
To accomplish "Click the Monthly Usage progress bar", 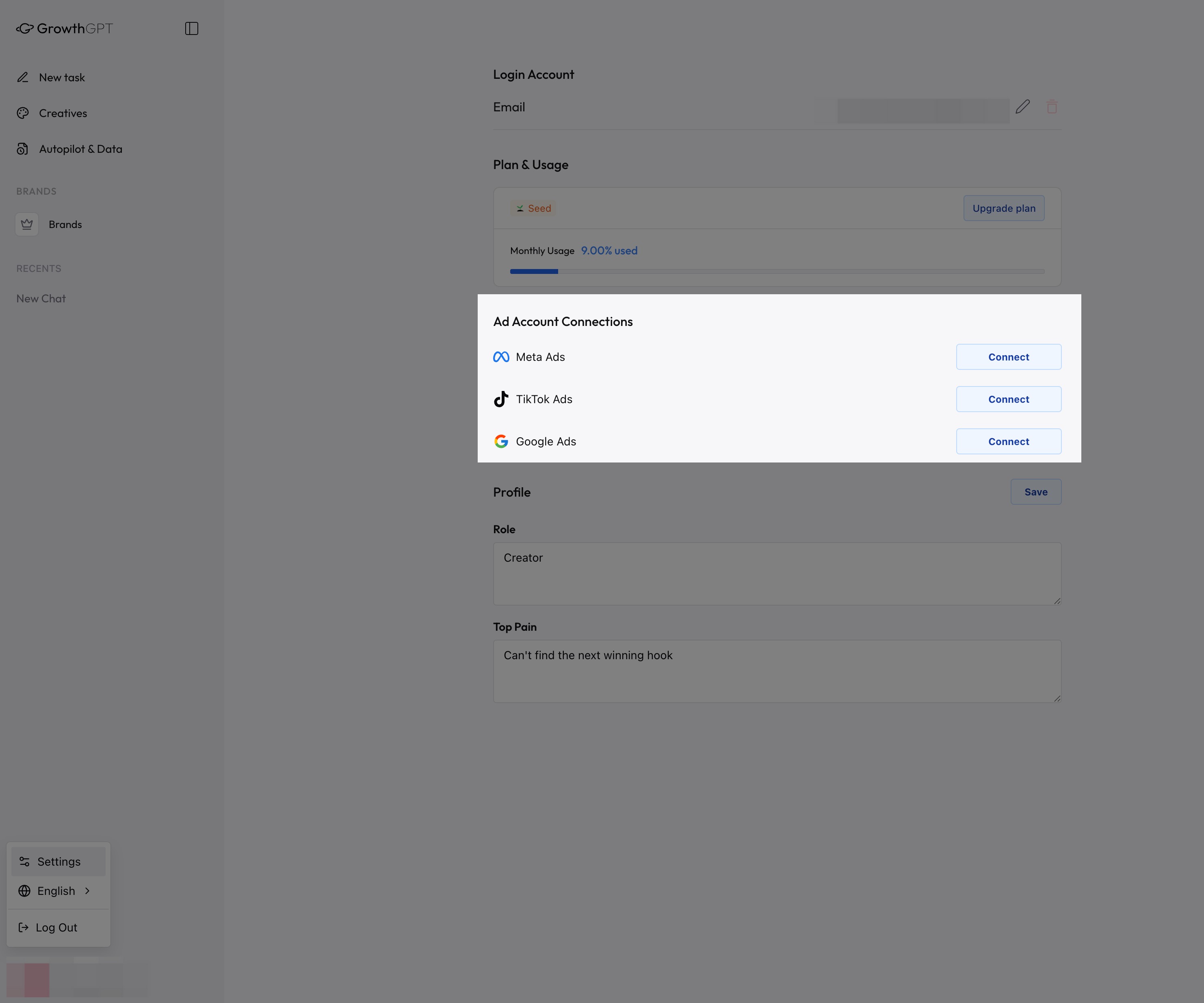I will [x=777, y=271].
